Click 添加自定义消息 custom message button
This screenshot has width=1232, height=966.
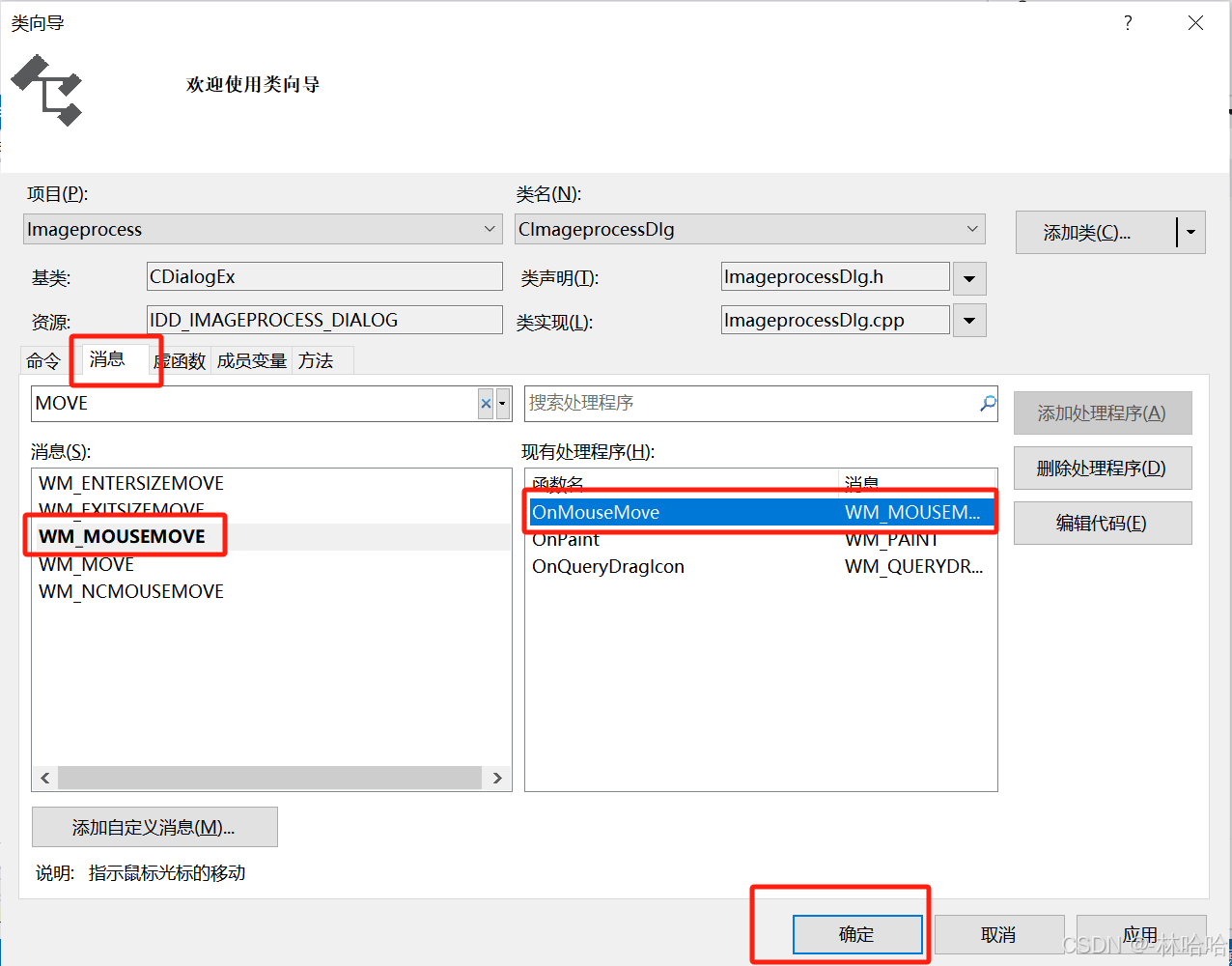coord(154,827)
